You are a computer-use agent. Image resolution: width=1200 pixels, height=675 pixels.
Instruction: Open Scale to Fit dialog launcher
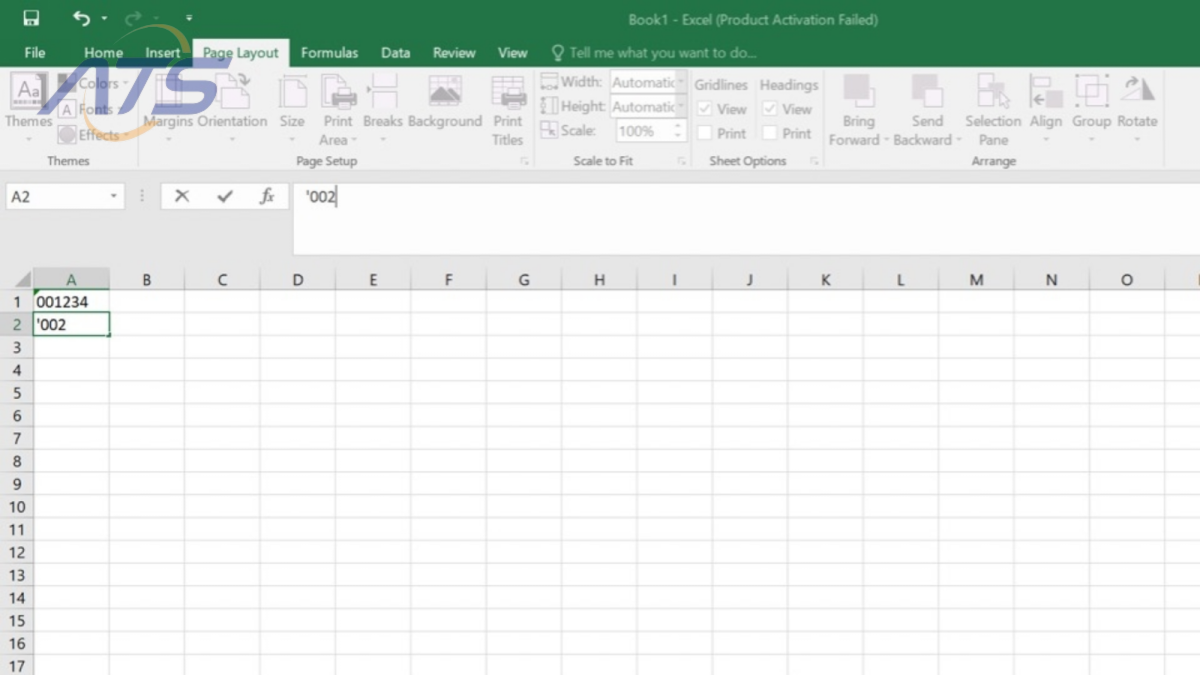click(681, 161)
